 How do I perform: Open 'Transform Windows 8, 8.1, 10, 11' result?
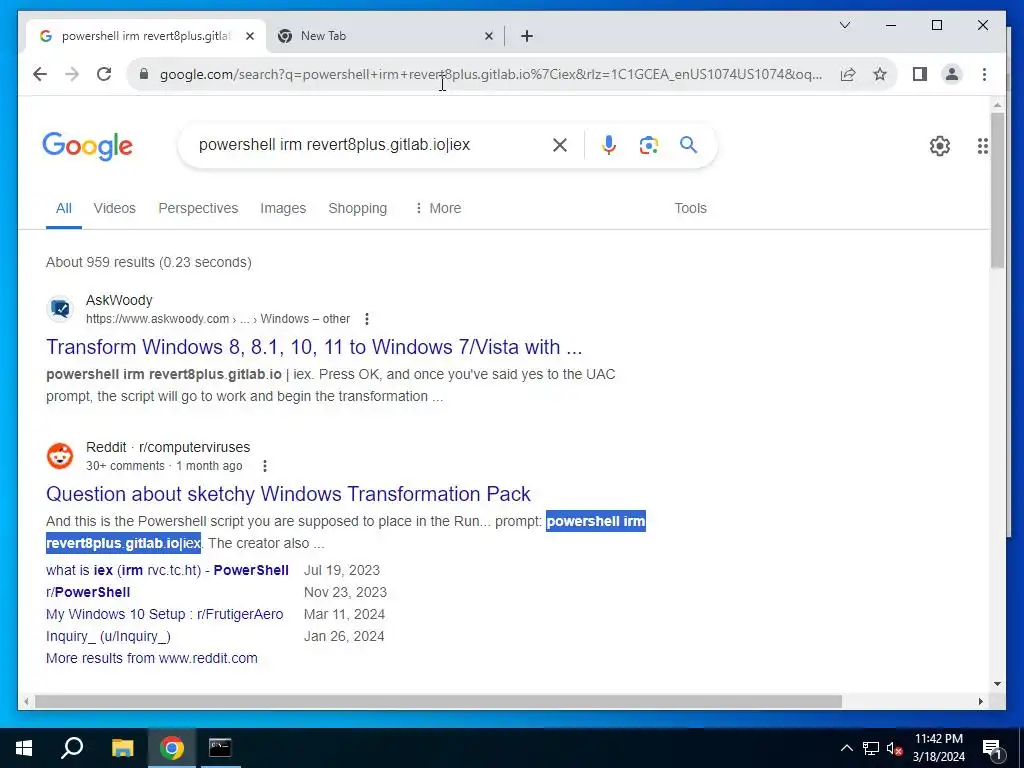tap(313, 347)
